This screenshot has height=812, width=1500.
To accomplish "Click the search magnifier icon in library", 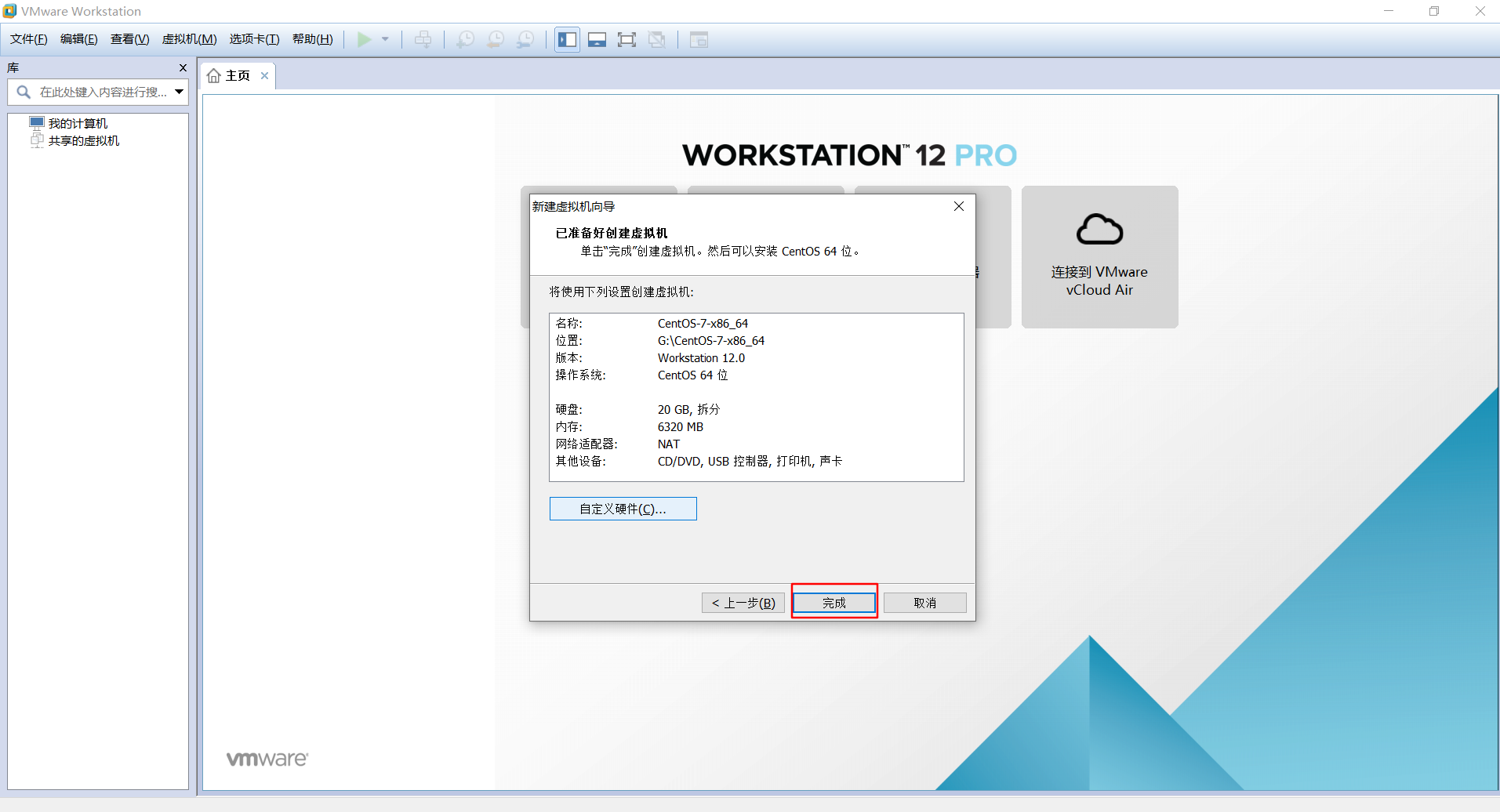I will coord(24,92).
